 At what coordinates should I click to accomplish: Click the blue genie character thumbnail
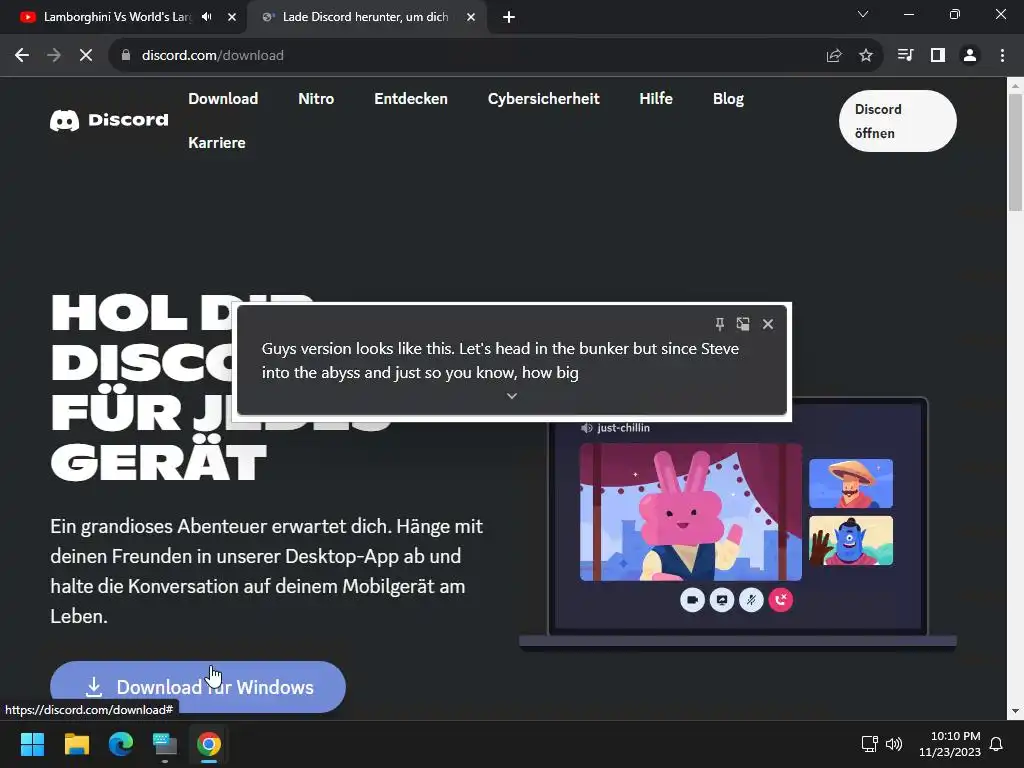850,540
